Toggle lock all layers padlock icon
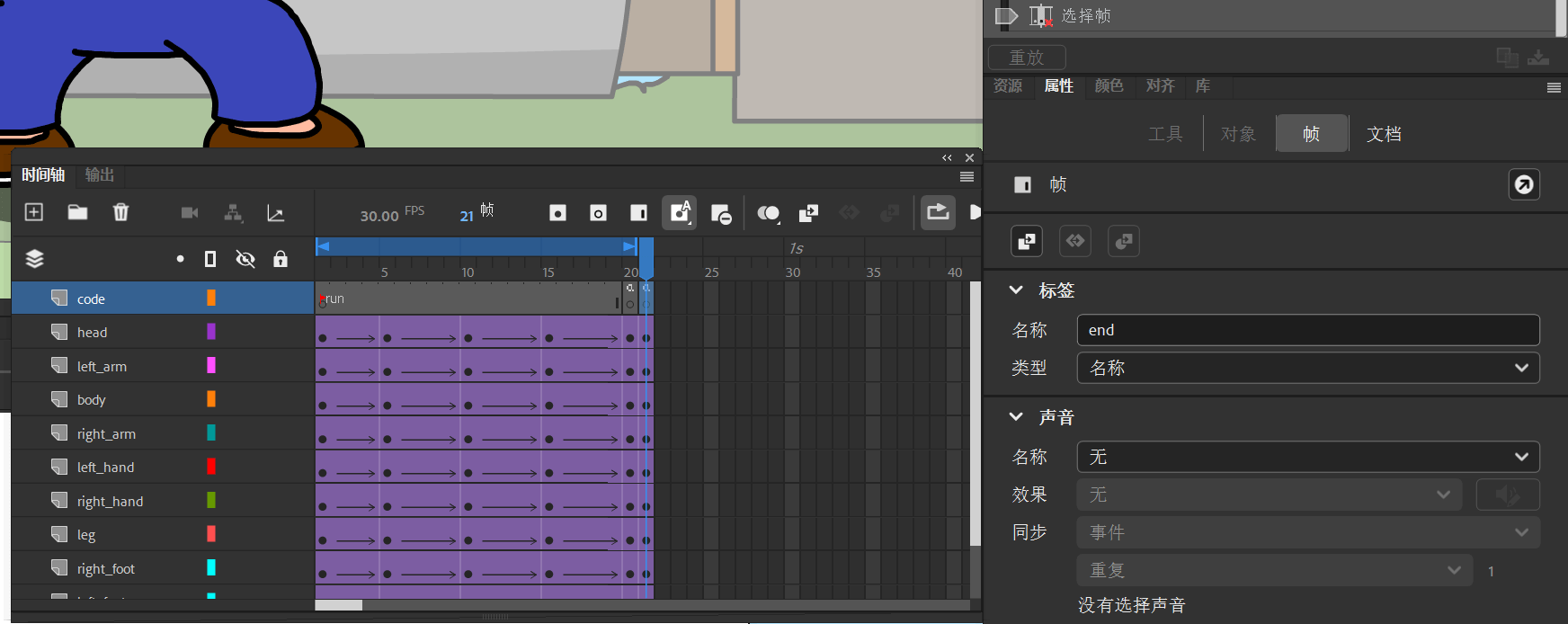This screenshot has height=624, width=1568. pyautogui.click(x=281, y=259)
